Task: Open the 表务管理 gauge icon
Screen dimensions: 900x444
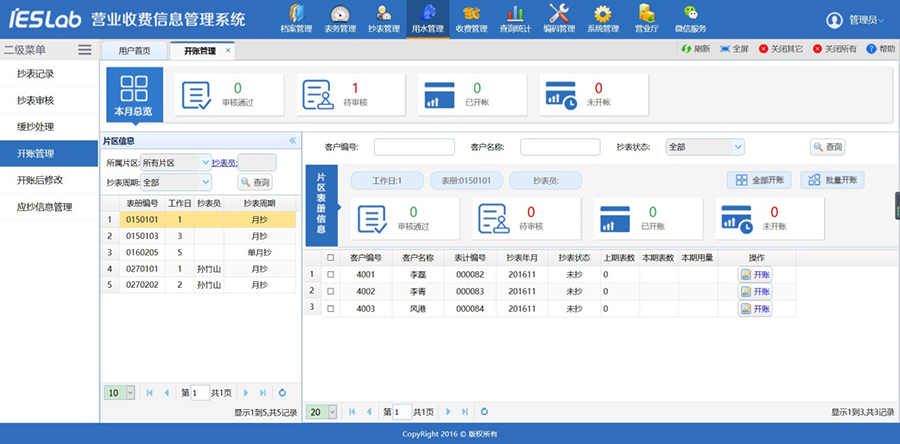Action: (340, 18)
